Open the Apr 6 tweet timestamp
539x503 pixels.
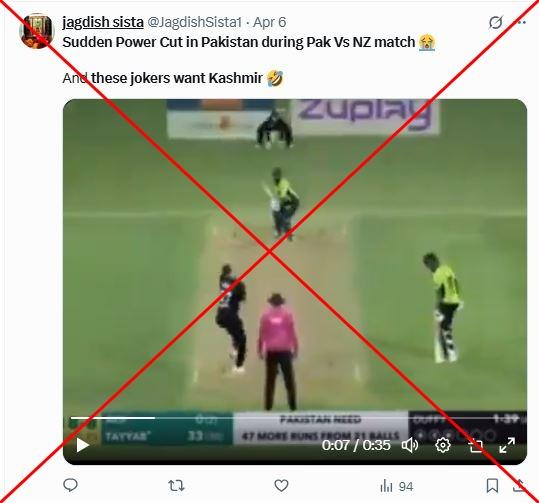[x=270, y=22]
